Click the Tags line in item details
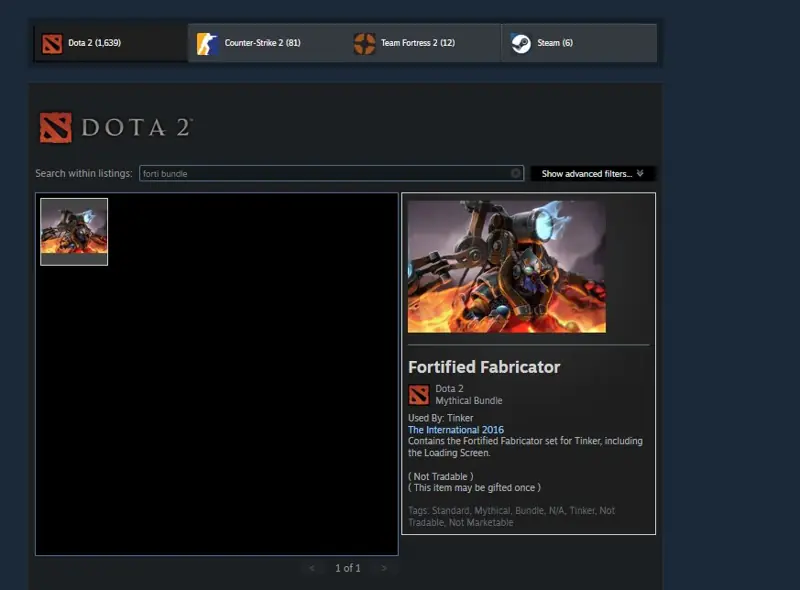800x590 pixels. [511, 517]
